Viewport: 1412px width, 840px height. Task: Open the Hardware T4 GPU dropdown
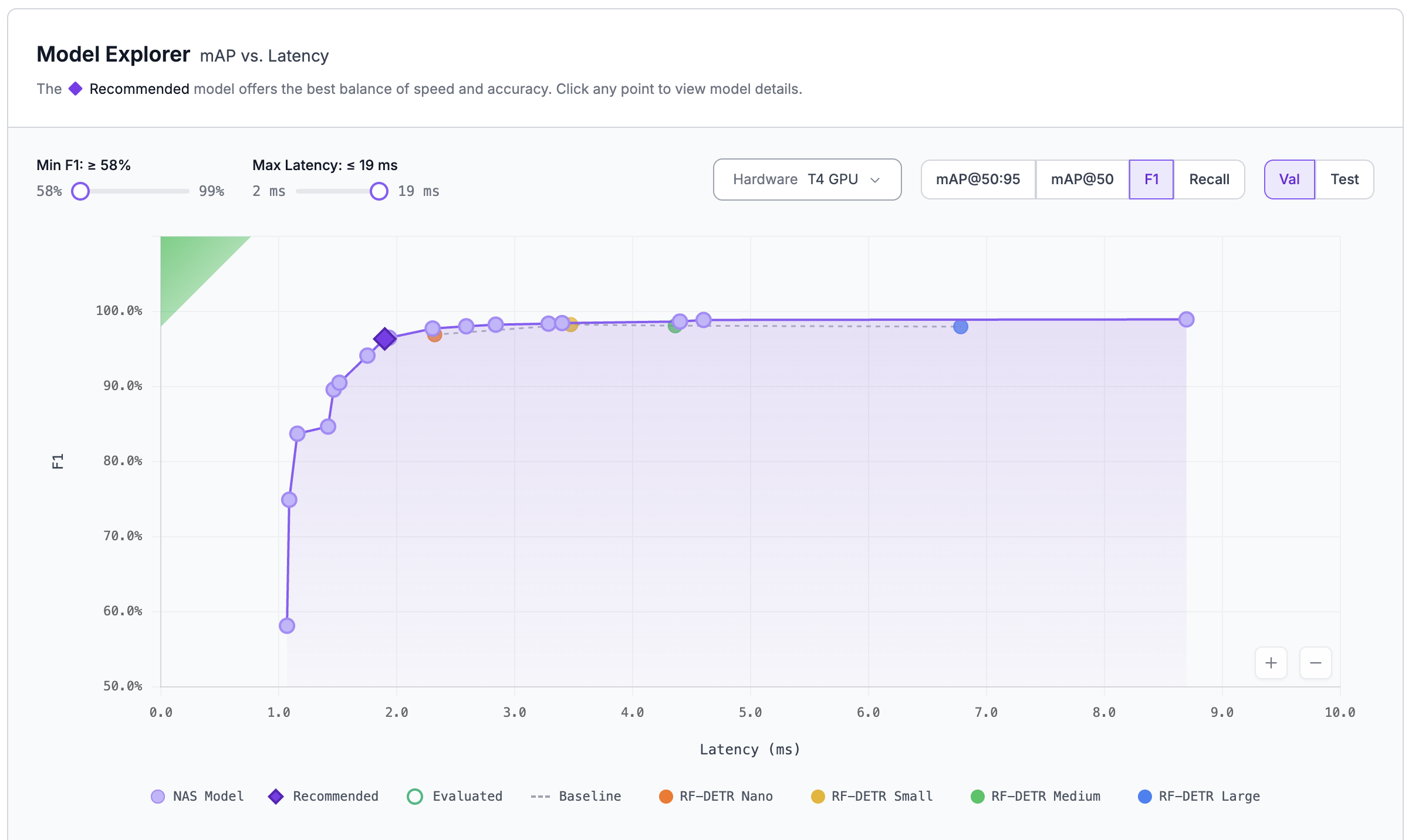point(806,179)
